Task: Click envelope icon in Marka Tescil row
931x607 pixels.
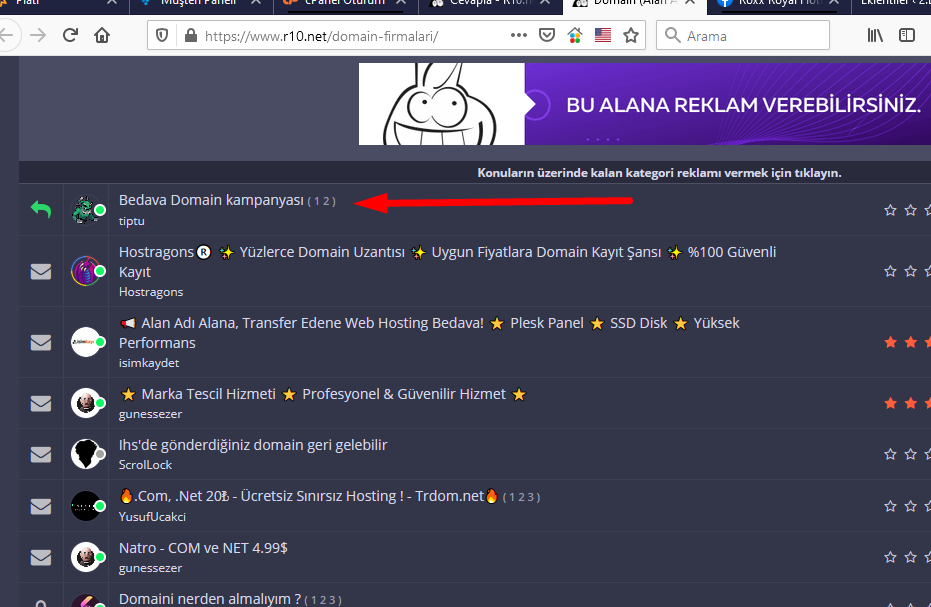Action: 41,404
